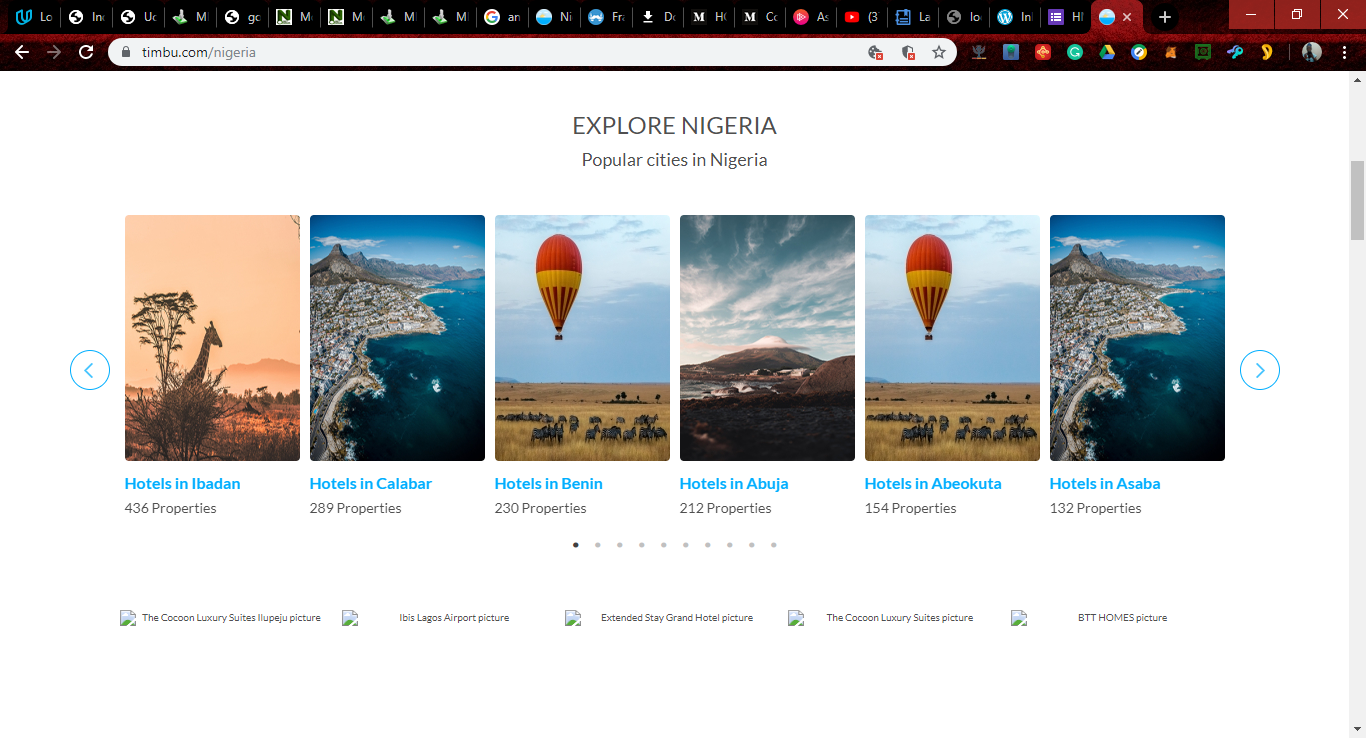Show previous cities with left carousel arrow
This screenshot has height=738, width=1366.
90,370
